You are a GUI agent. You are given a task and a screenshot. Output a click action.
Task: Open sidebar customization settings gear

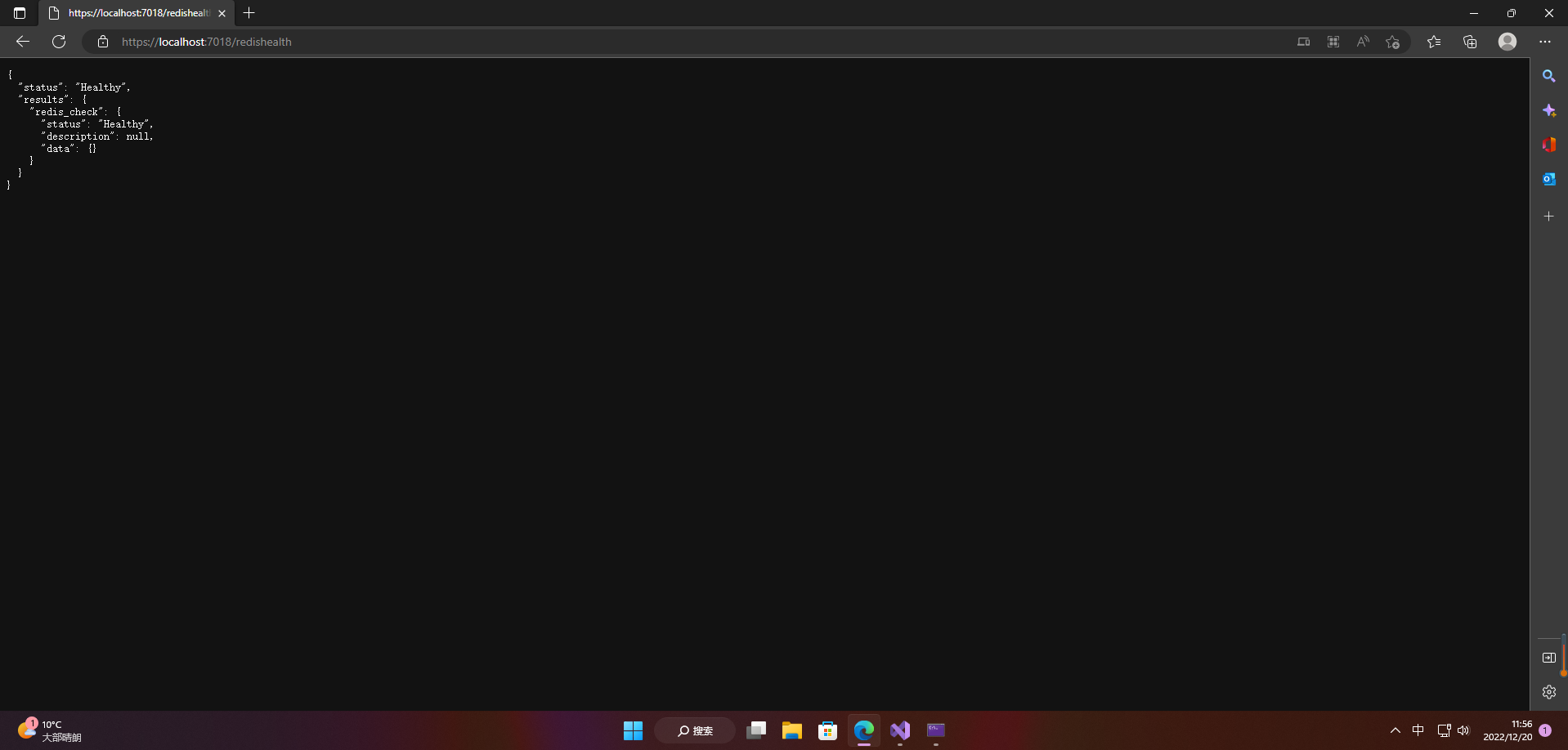1549,692
